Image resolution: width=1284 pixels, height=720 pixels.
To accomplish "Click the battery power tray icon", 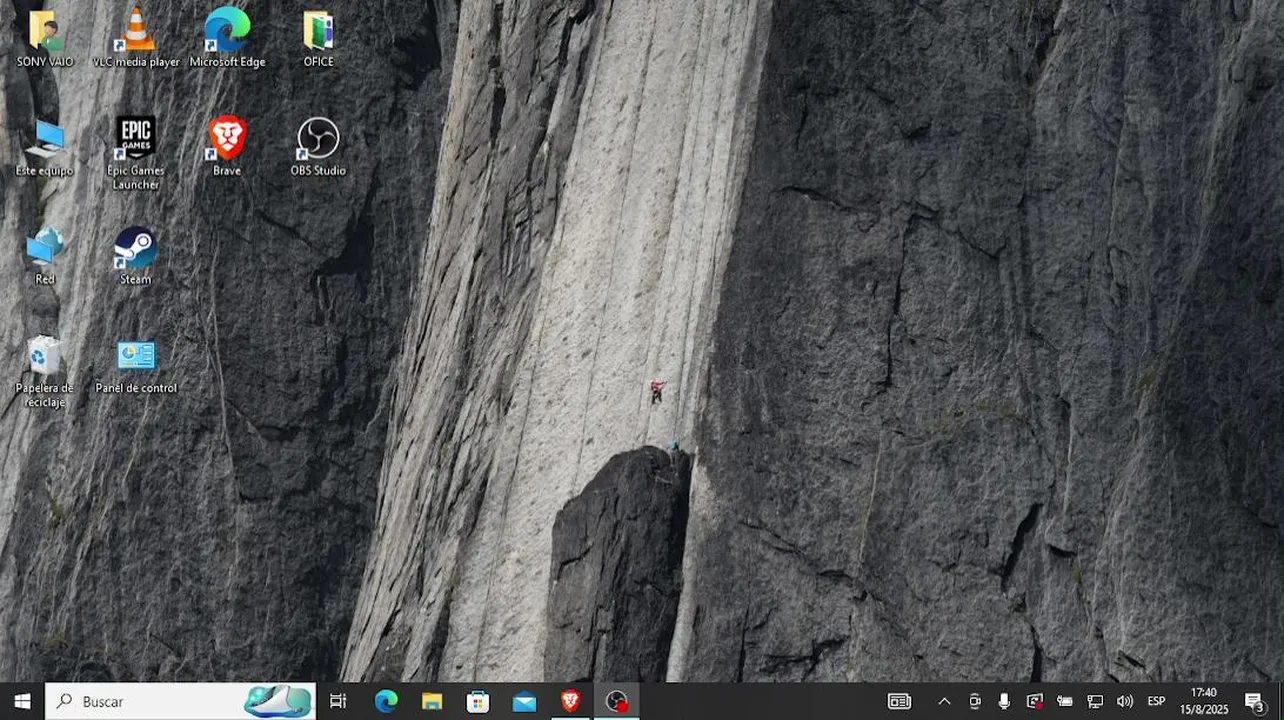I will point(1065,701).
